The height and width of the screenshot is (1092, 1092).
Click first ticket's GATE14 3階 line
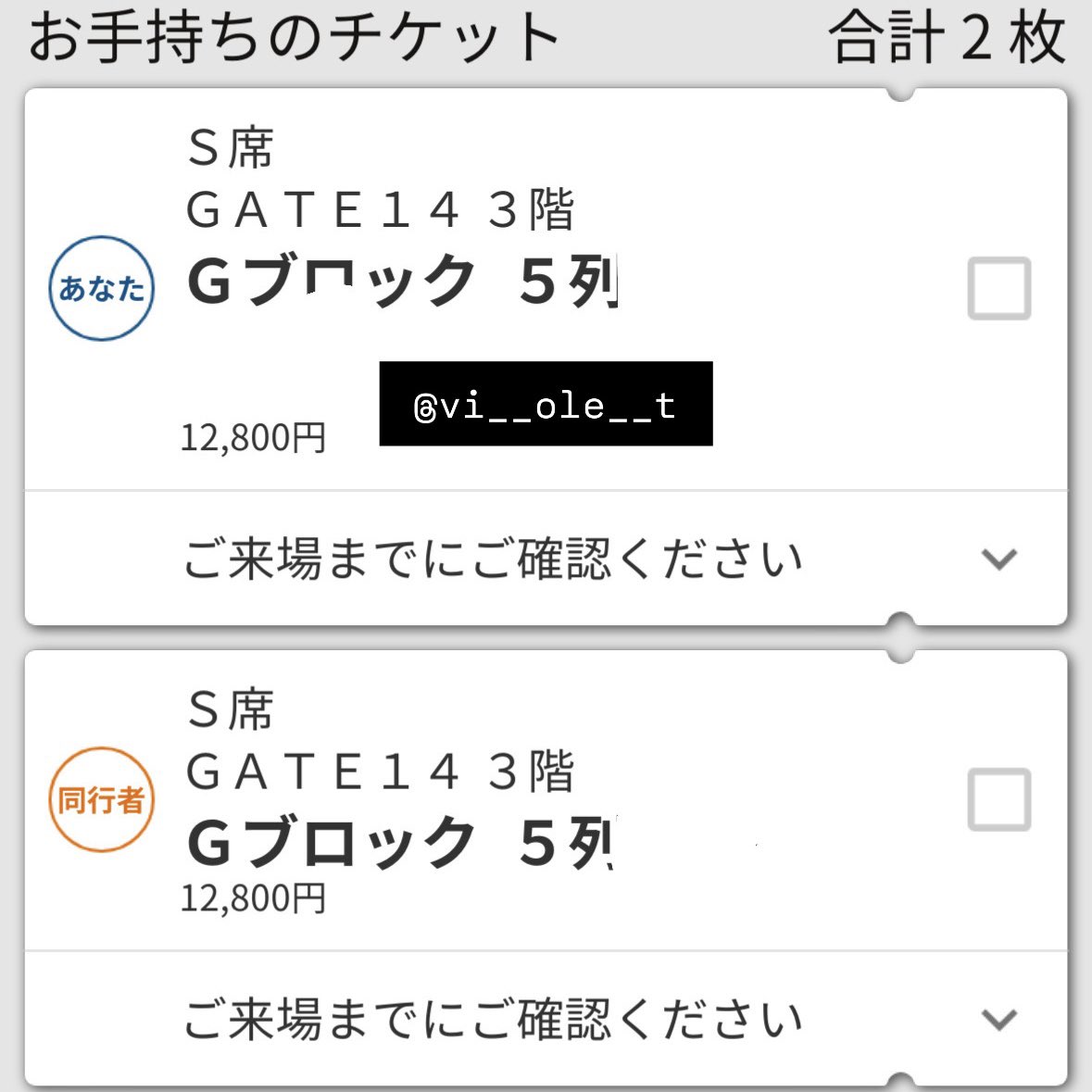381,209
